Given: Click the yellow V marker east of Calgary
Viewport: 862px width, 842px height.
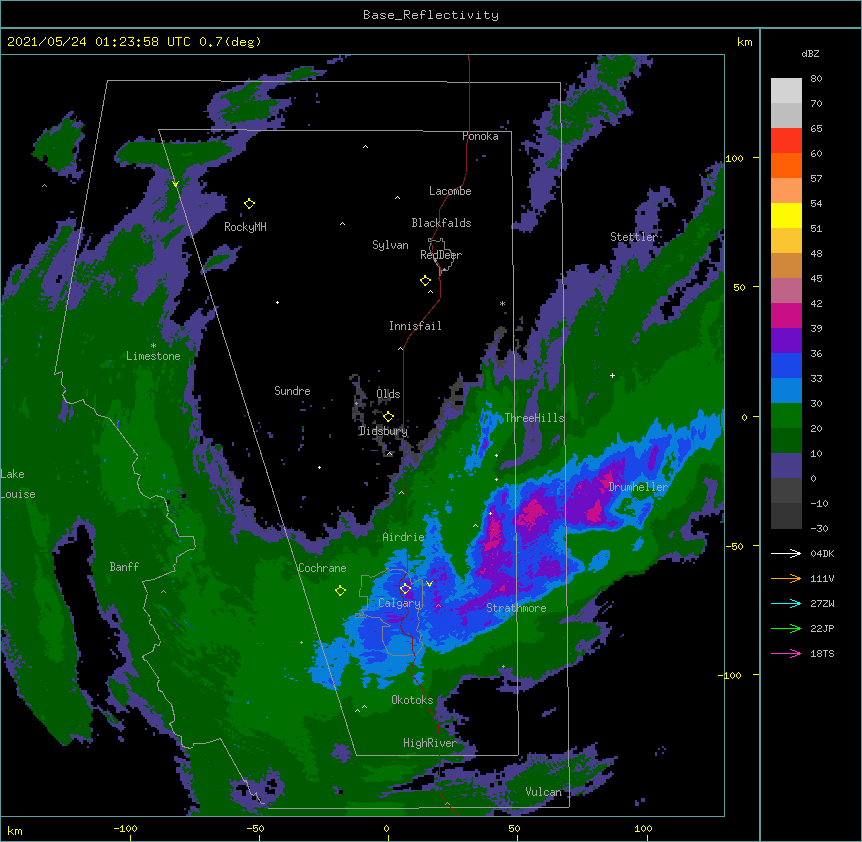Looking at the screenshot, I should [x=429, y=584].
